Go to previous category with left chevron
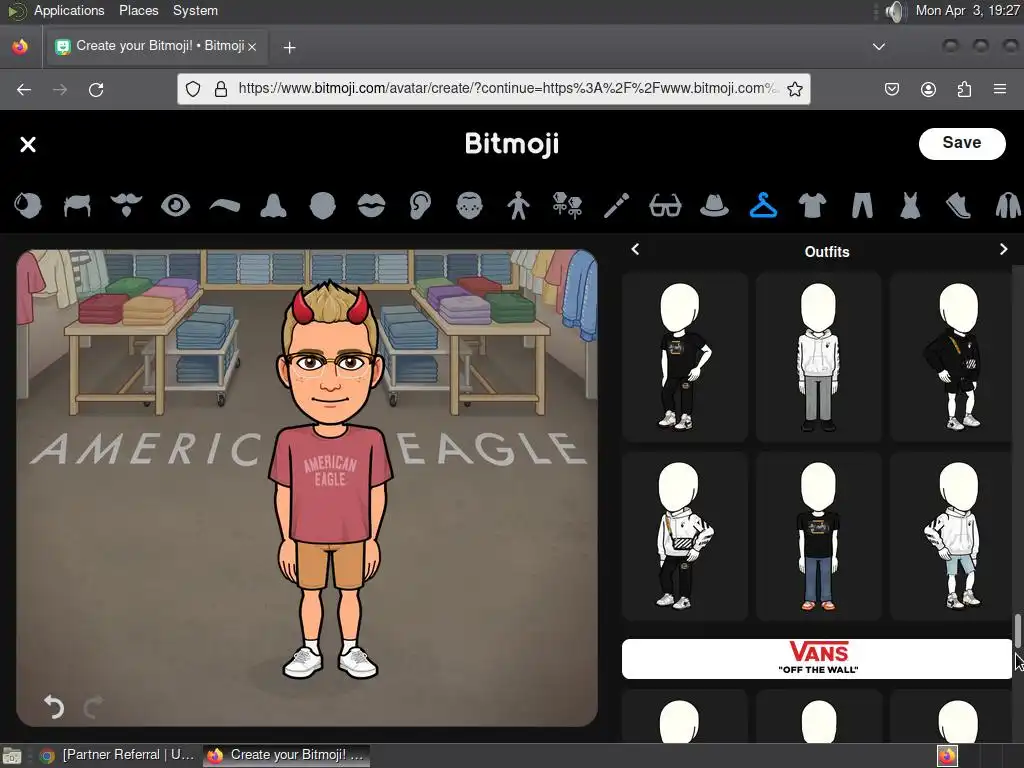The image size is (1024, 768). [635, 249]
